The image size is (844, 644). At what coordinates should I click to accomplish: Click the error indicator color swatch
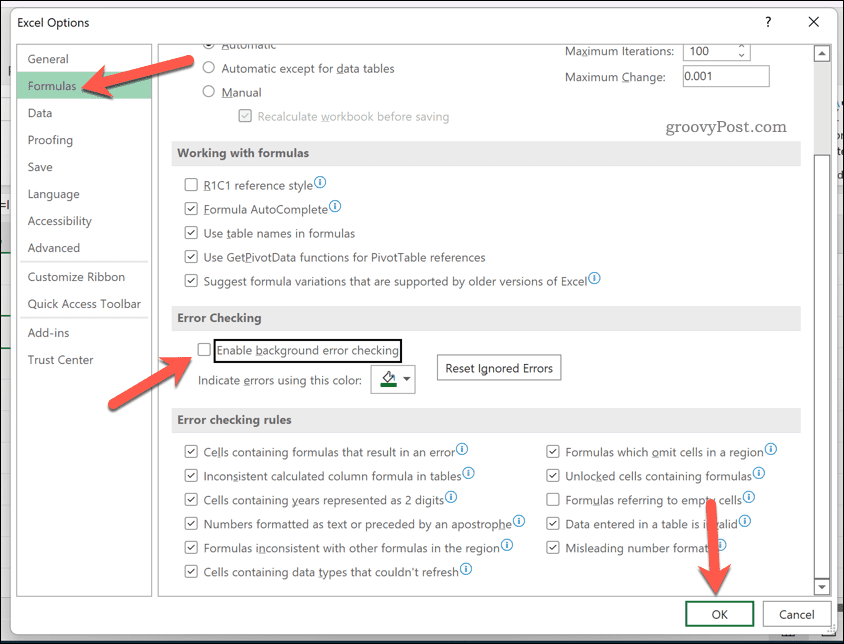click(386, 379)
